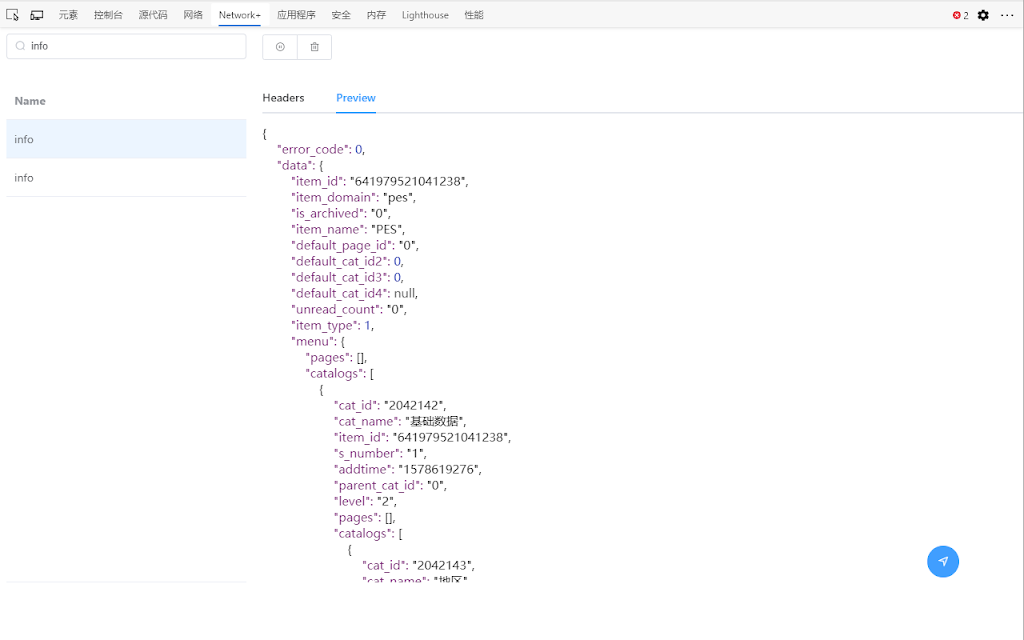The width and height of the screenshot is (1024, 640).
Task: Select the second info request row
Action: point(126,178)
